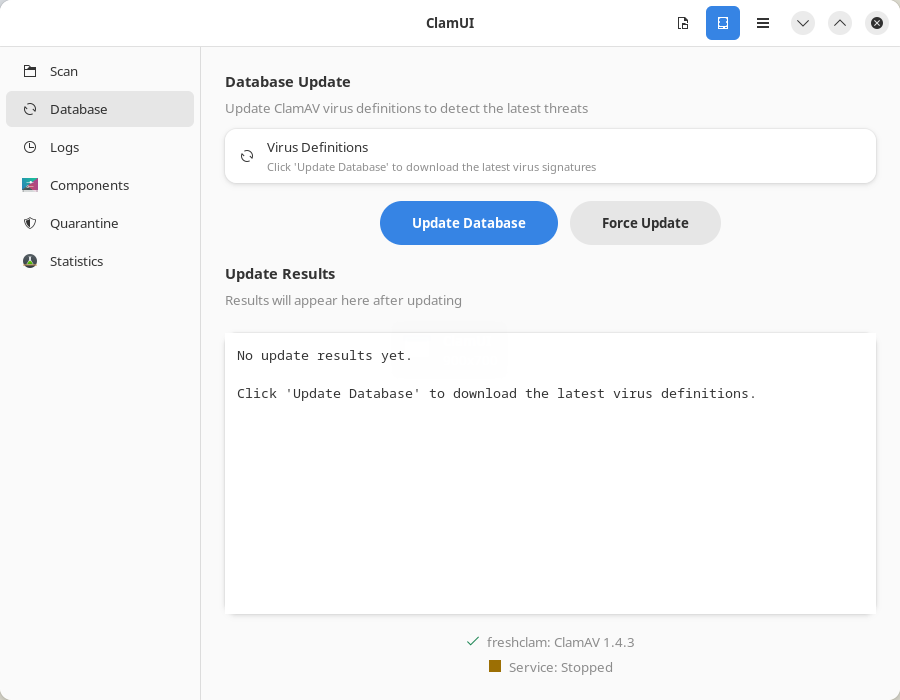Click the 'Service: Stopped' status text
Viewport: 900px width, 700px height.
point(560,667)
